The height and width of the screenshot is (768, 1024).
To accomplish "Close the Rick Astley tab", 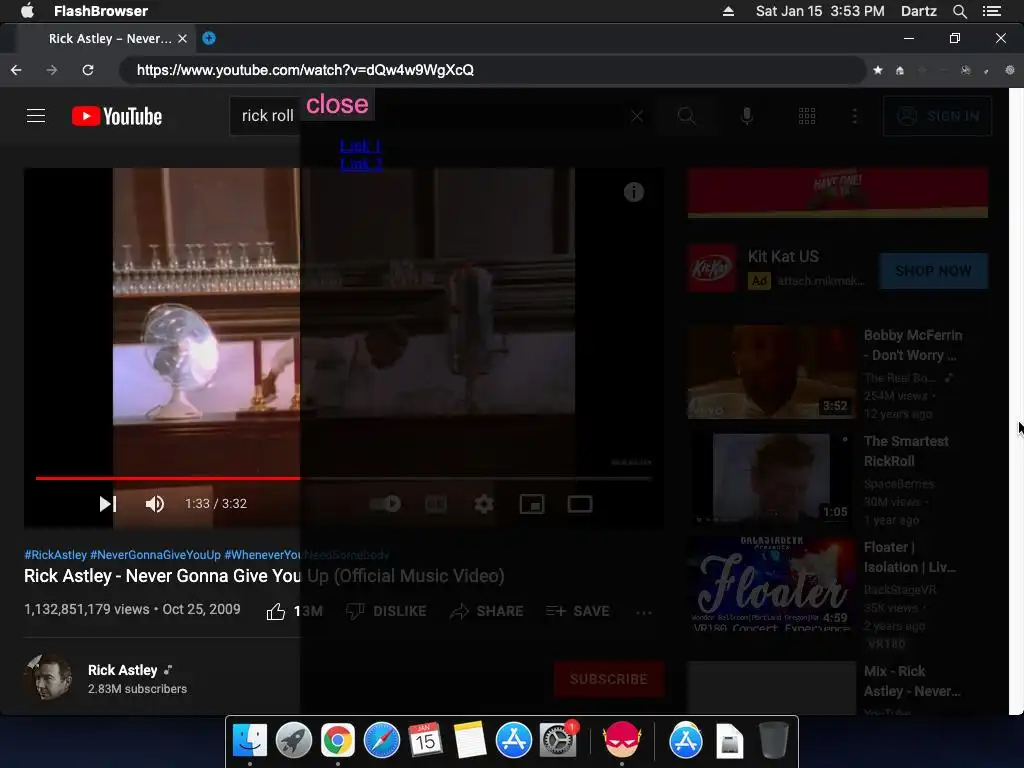I will tap(183, 39).
